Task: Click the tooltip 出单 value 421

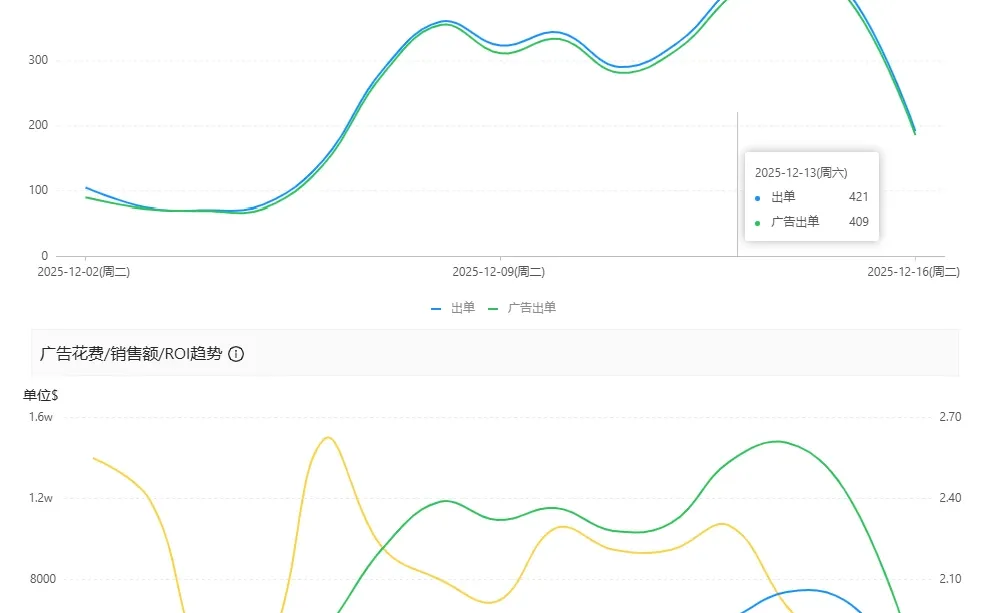Action: coord(858,197)
